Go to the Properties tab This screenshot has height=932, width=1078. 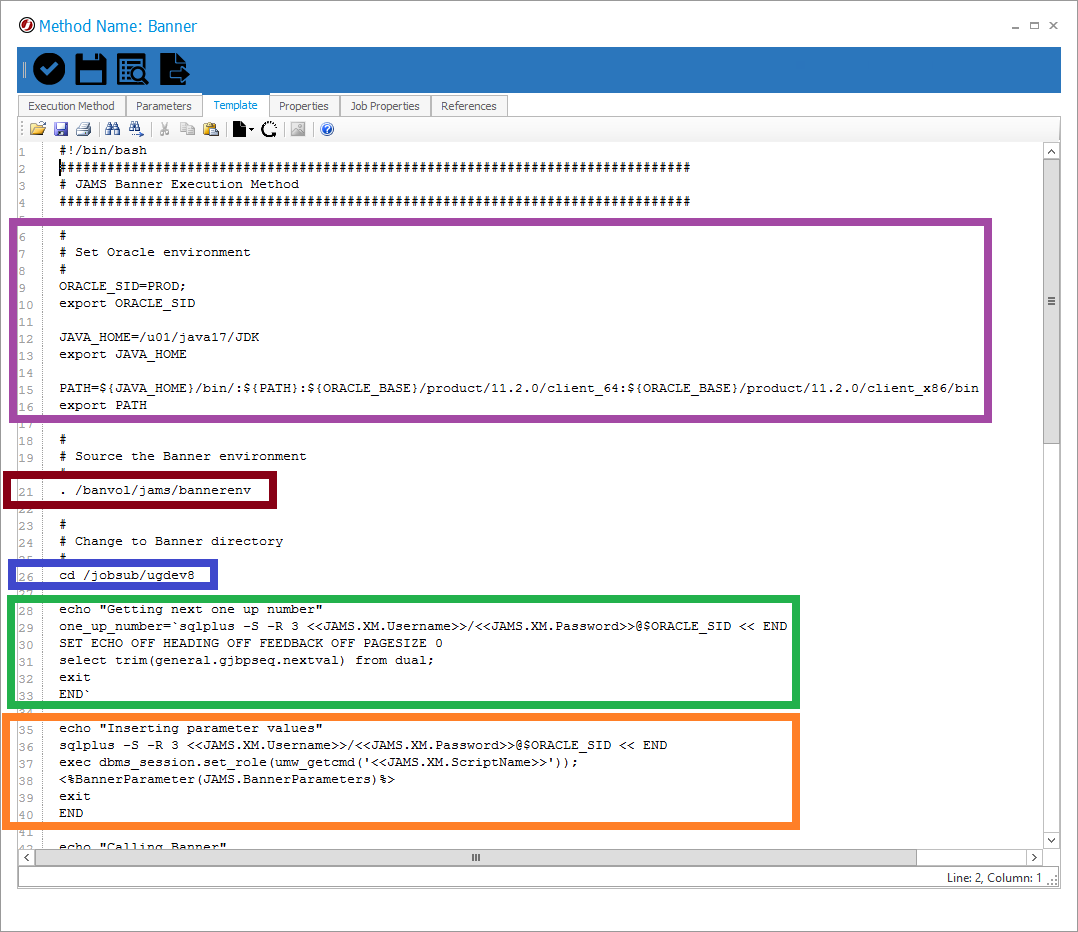tap(304, 106)
